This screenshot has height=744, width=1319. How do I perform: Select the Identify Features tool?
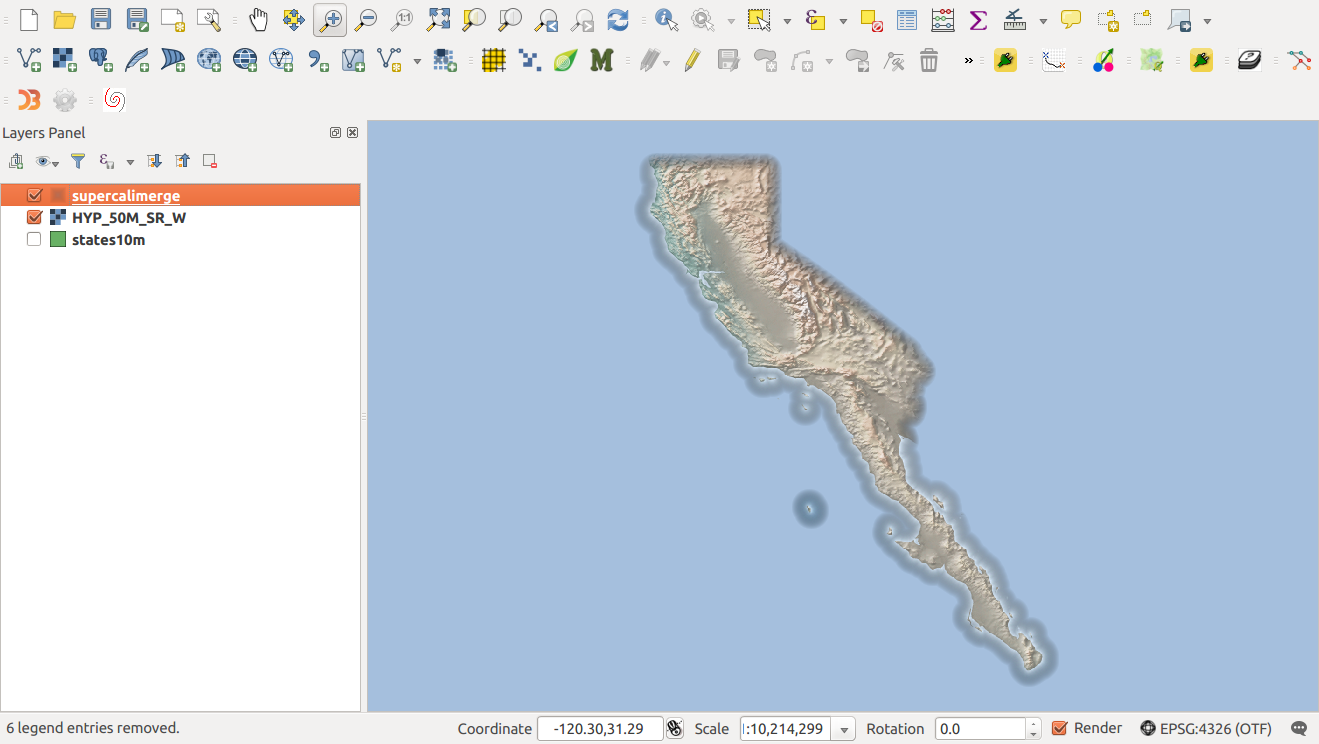(666, 19)
